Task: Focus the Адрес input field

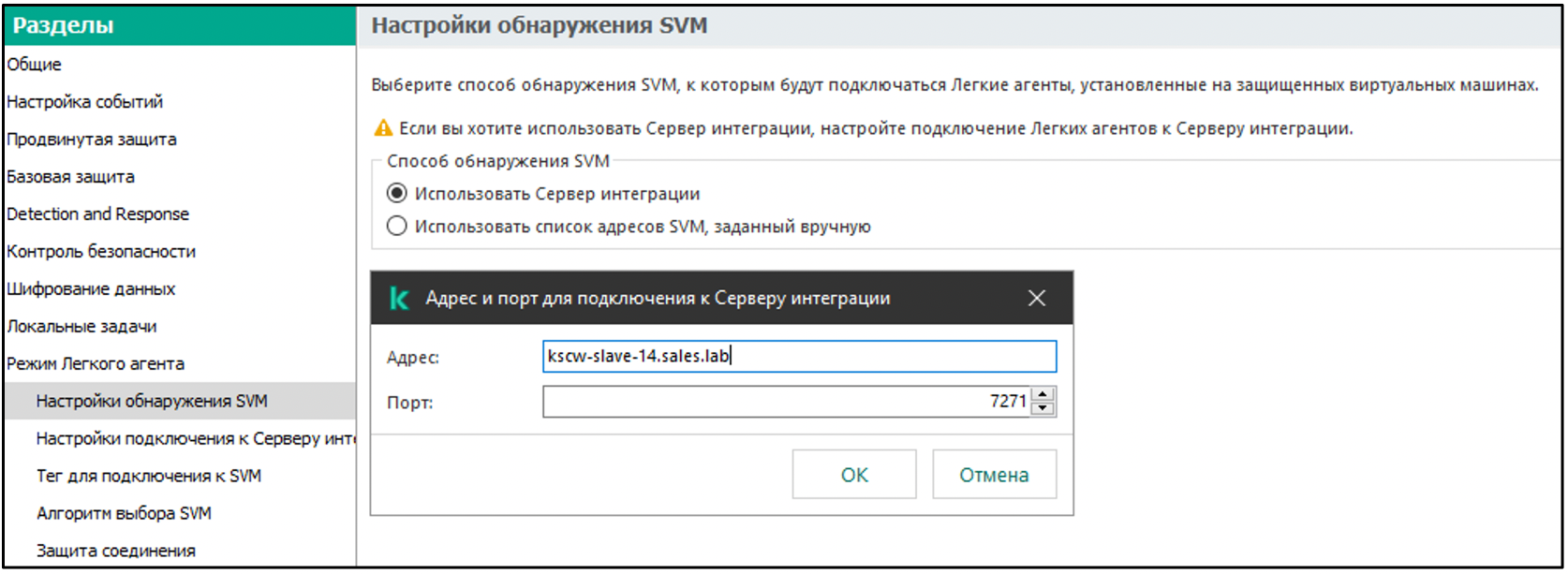Action: click(799, 357)
